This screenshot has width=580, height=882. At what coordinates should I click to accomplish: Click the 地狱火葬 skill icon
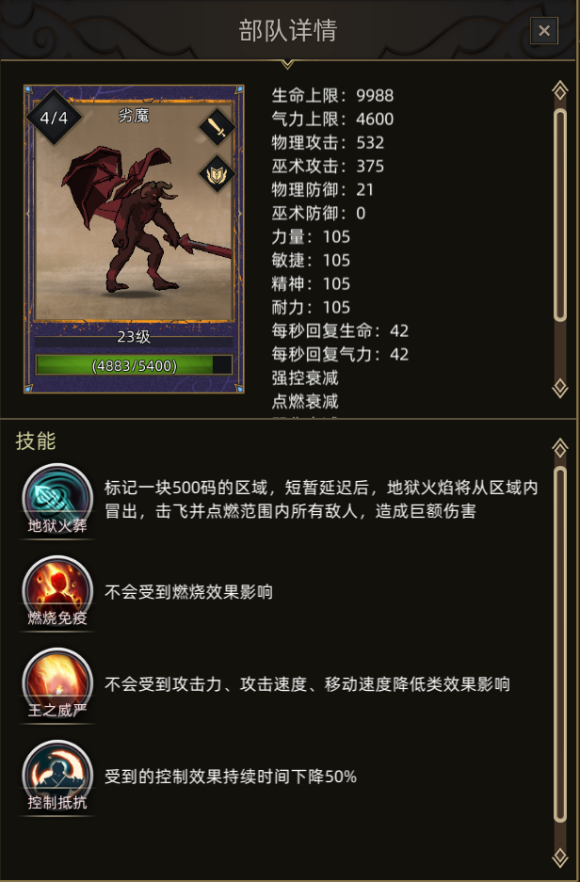pos(57,499)
